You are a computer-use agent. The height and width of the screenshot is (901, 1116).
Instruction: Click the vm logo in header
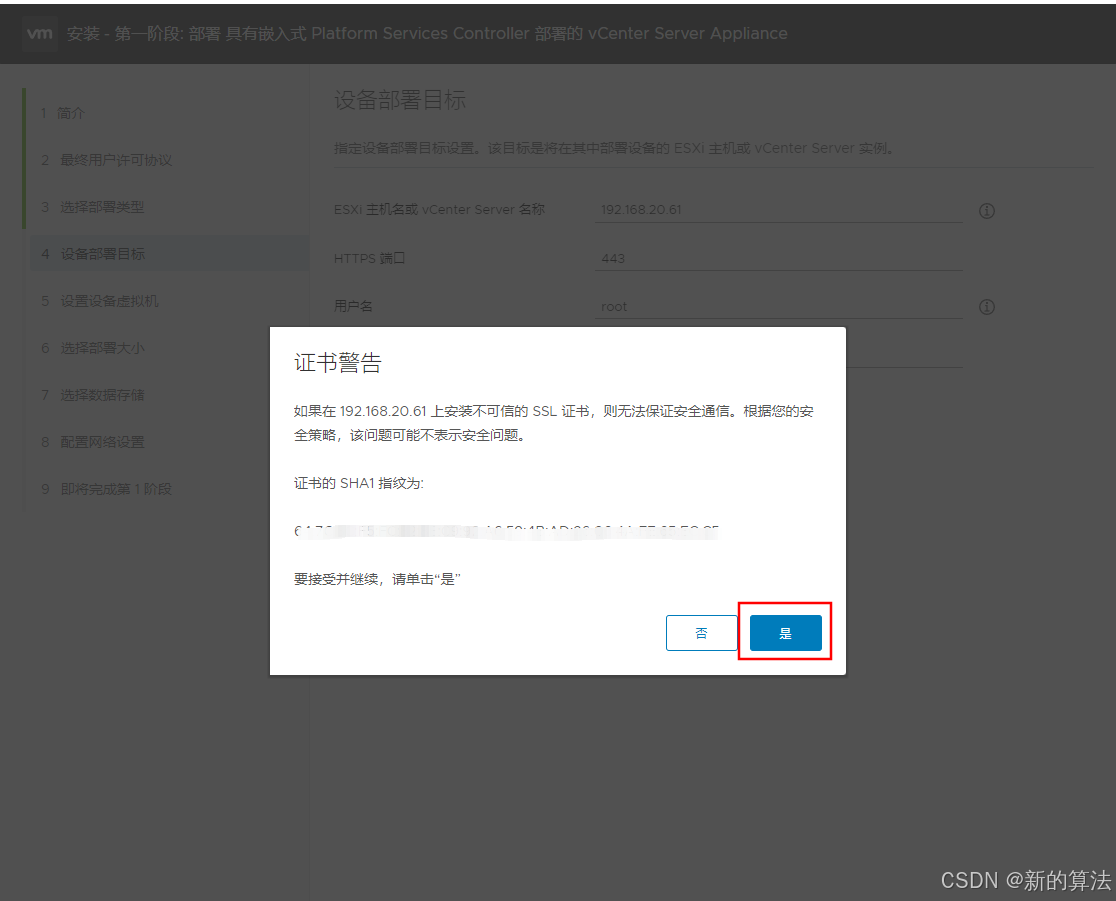click(40, 33)
